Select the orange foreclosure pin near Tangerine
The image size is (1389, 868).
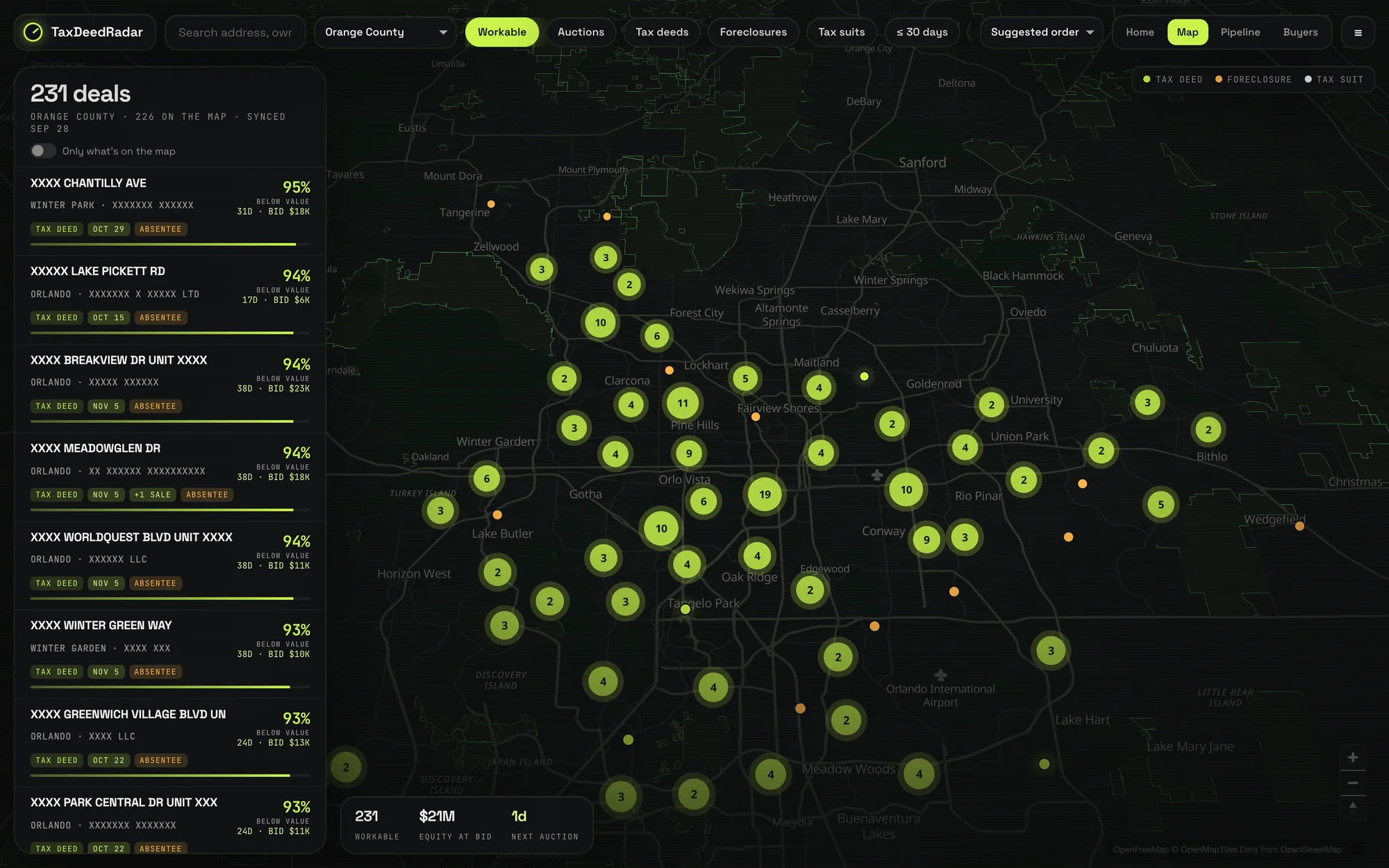(x=491, y=204)
